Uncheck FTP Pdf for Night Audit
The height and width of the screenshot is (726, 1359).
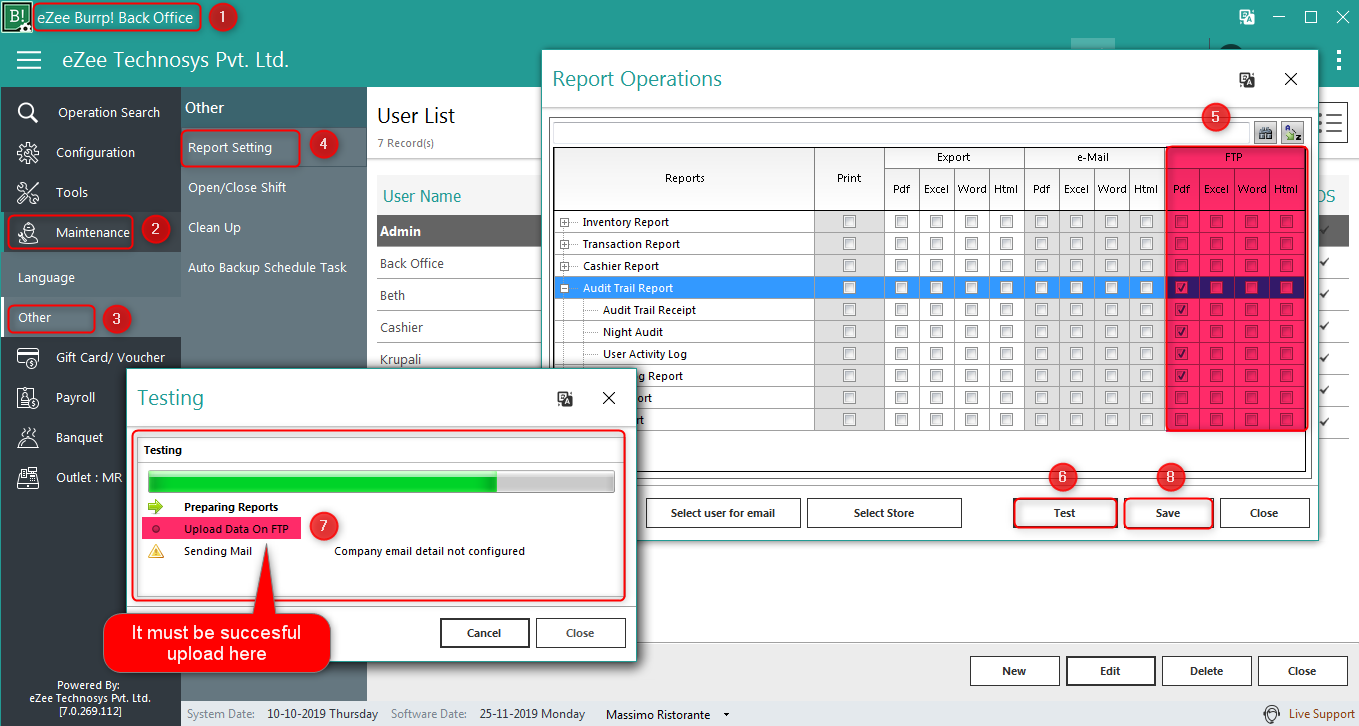1181,332
